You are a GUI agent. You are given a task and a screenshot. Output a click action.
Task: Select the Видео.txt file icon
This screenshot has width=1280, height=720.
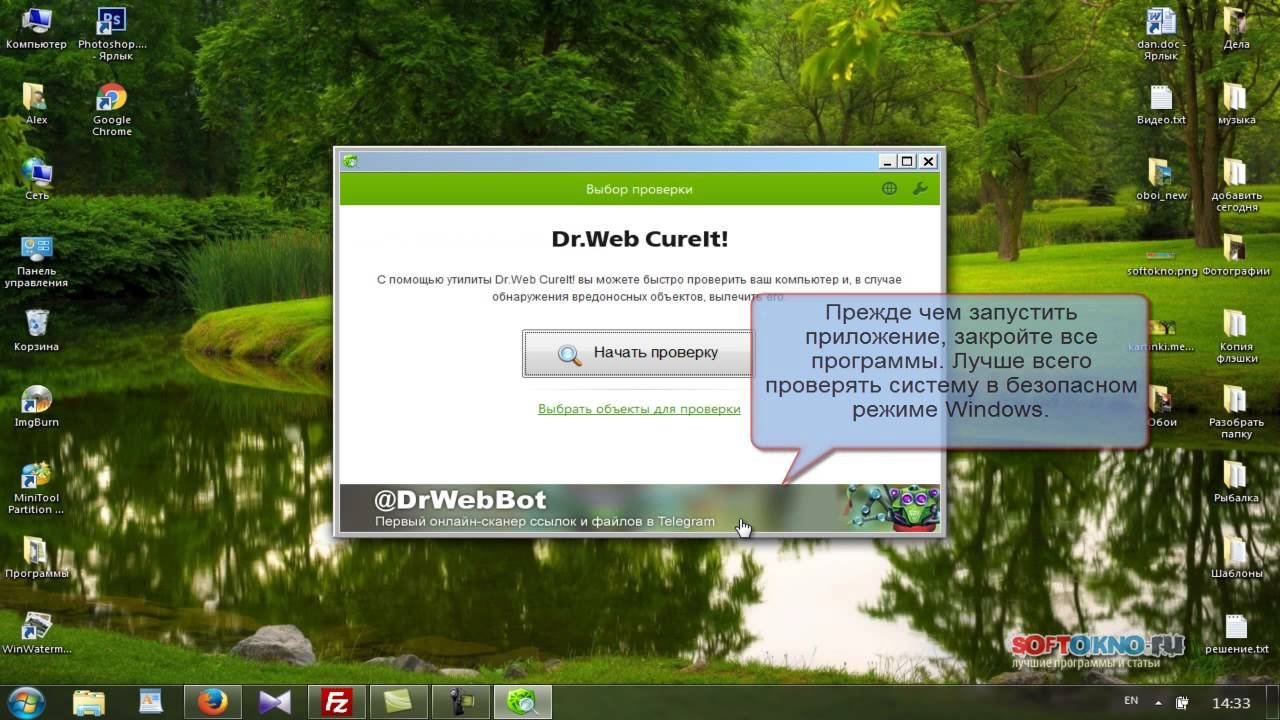(x=1161, y=104)
